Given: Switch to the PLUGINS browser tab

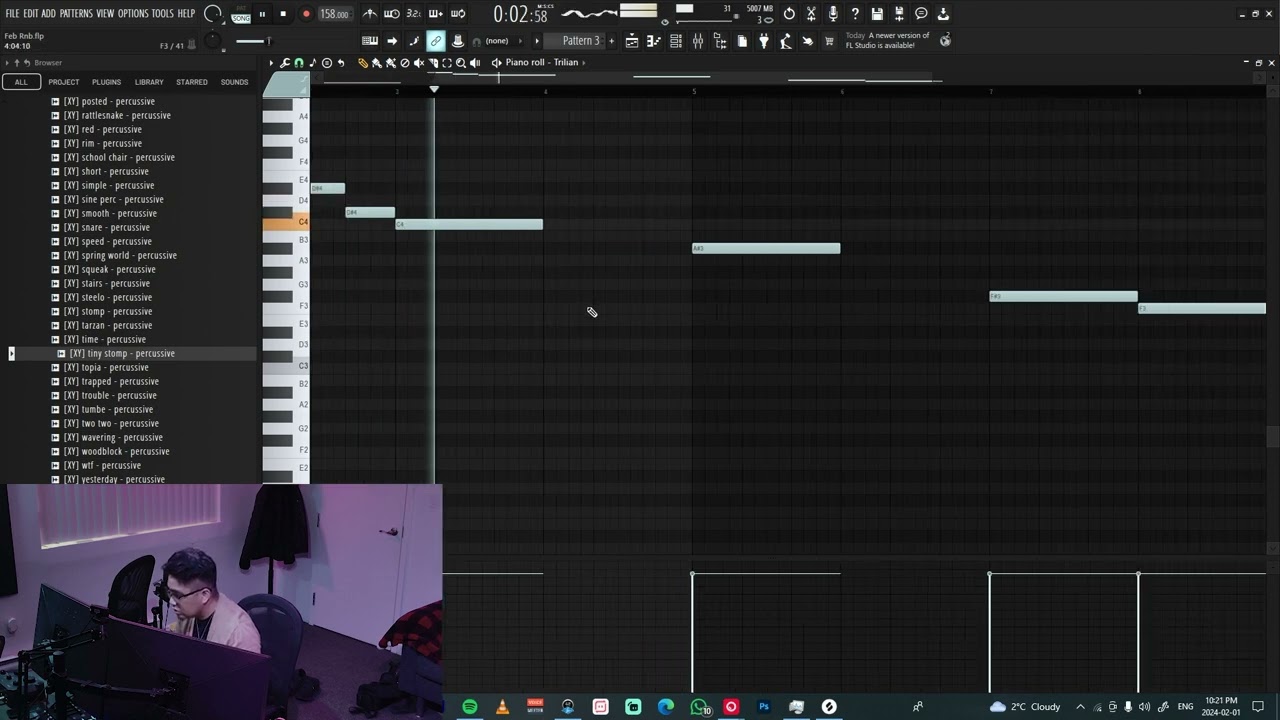Looking at the screenshot, I should coord(106,82).
